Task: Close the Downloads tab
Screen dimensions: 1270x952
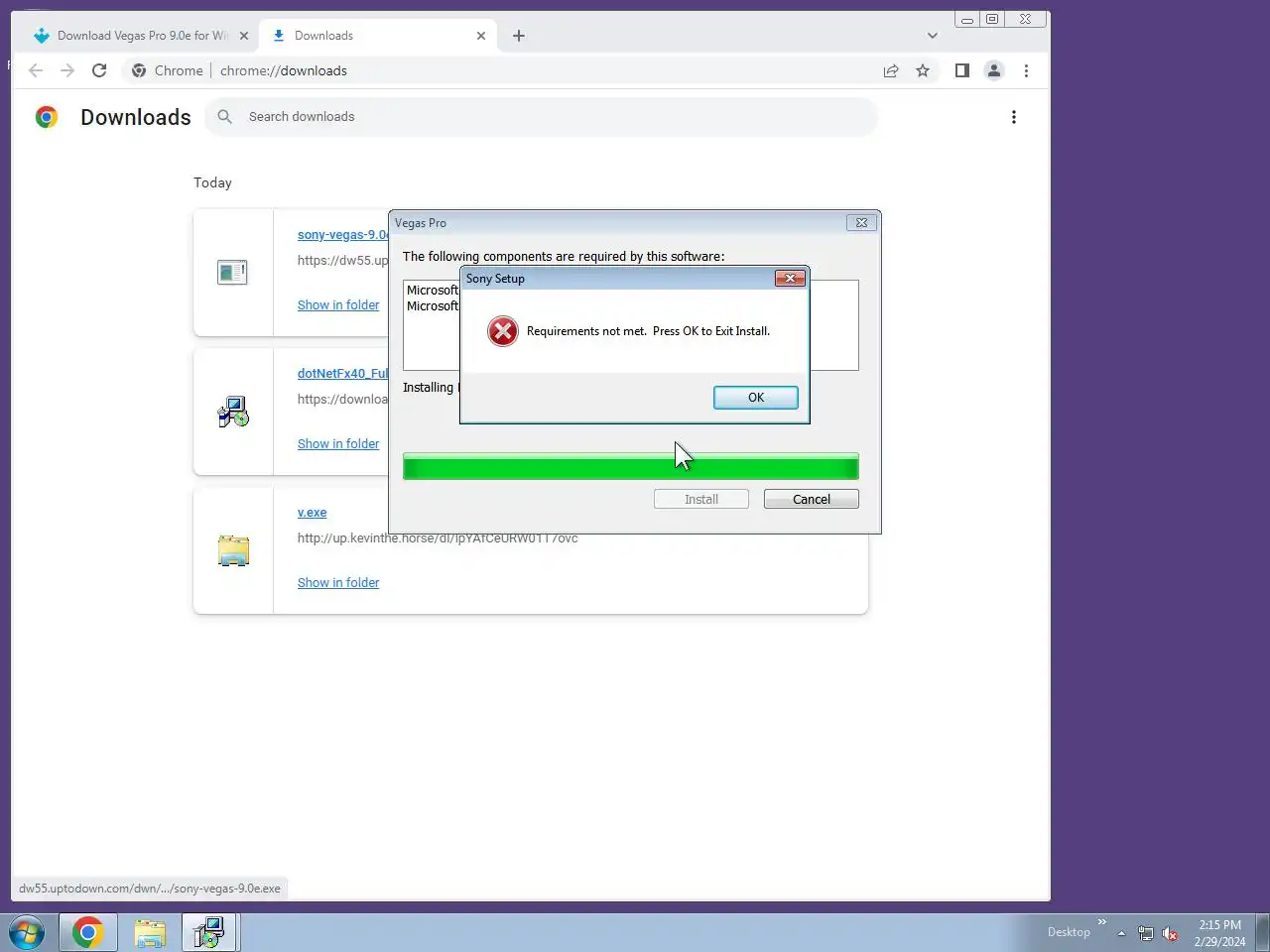Action: [x=481, y=36]
